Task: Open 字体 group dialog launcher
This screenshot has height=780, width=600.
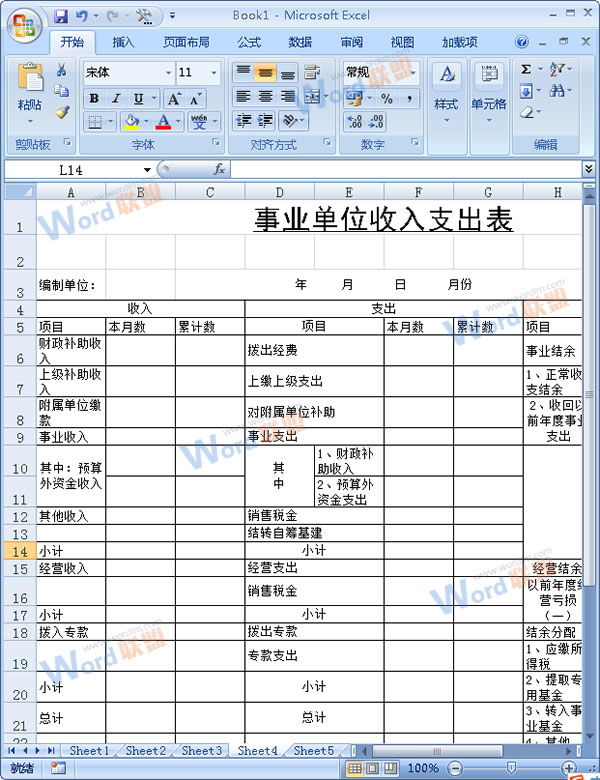Action: pyautogui.click(x=216, y=143)
